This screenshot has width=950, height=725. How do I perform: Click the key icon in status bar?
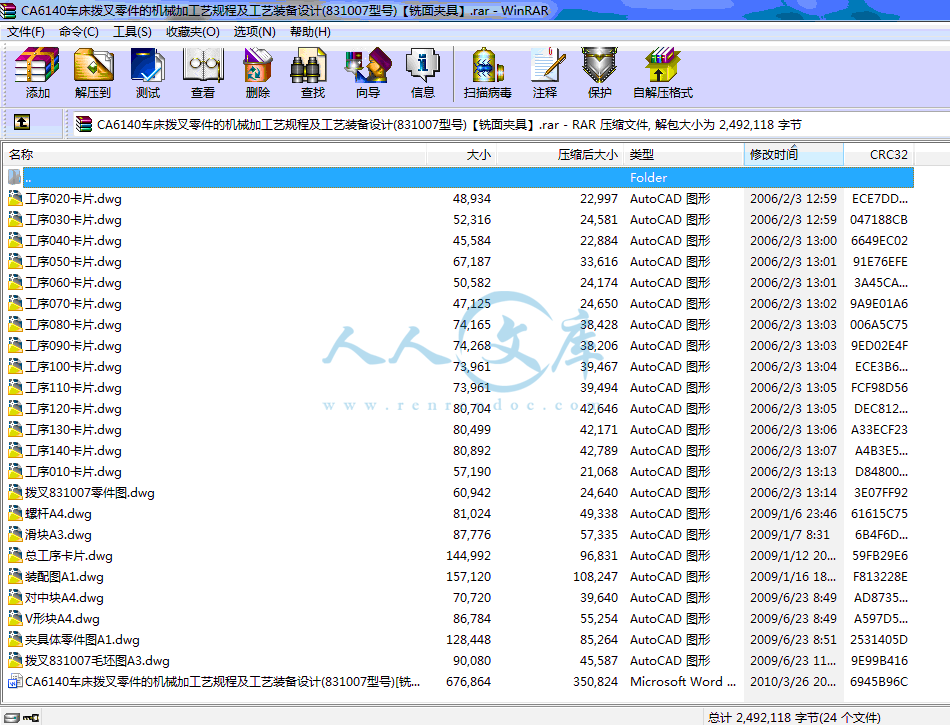click(31, 718)
